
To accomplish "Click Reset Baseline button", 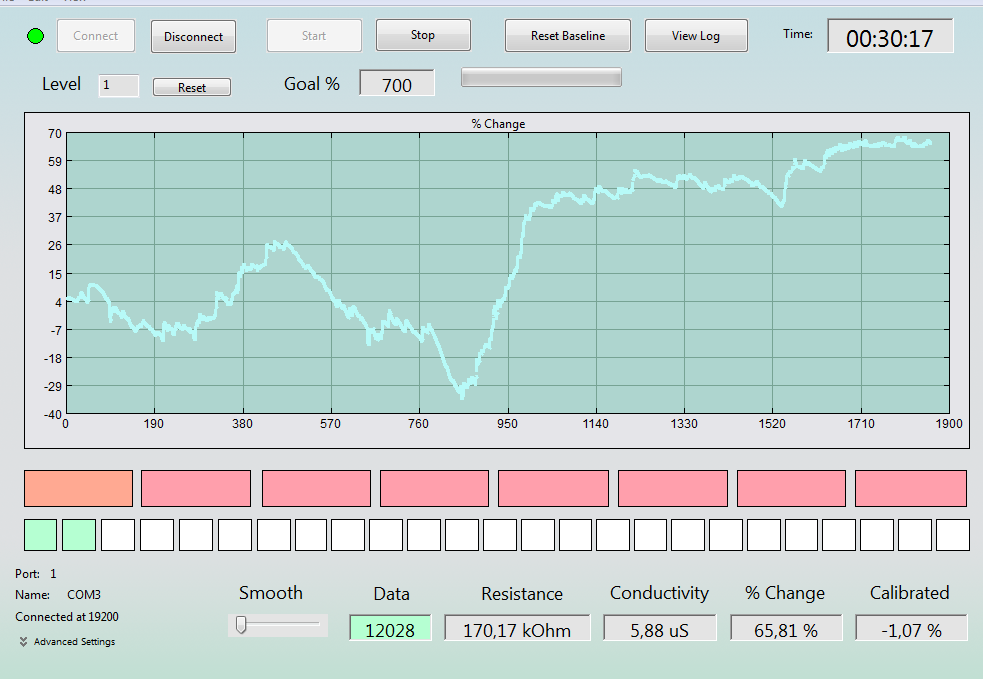I will [568, 36].
